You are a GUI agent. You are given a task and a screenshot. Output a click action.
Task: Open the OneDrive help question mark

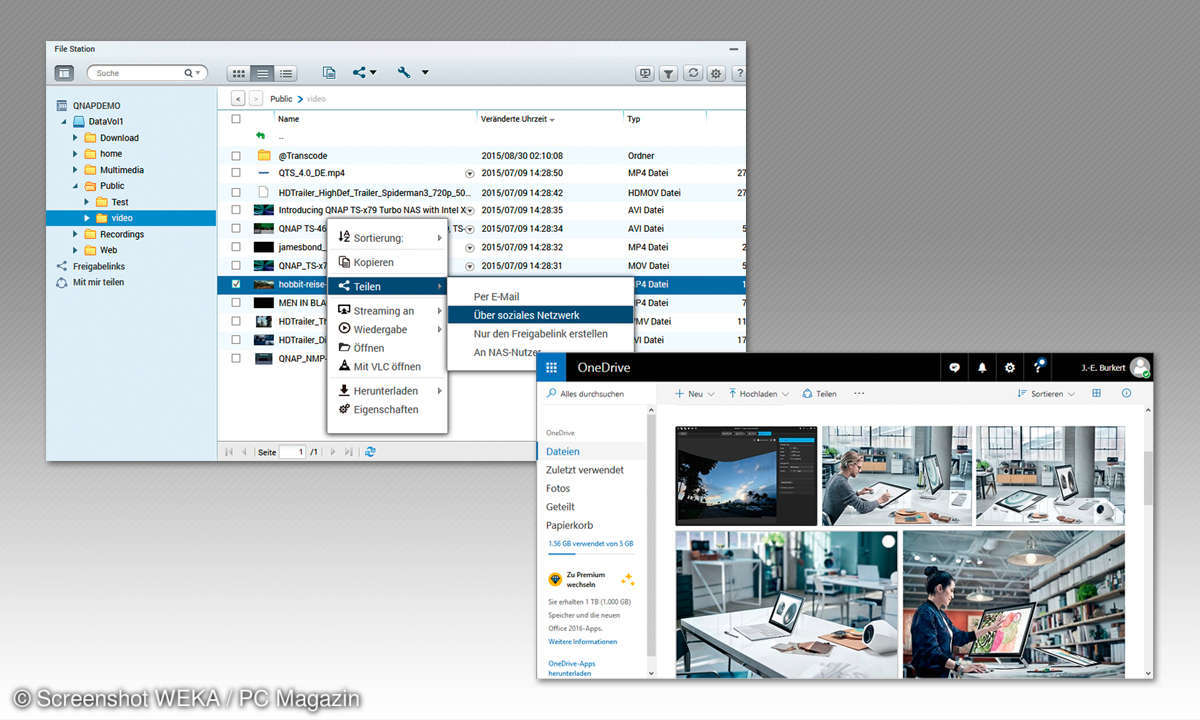[1038, 367]
